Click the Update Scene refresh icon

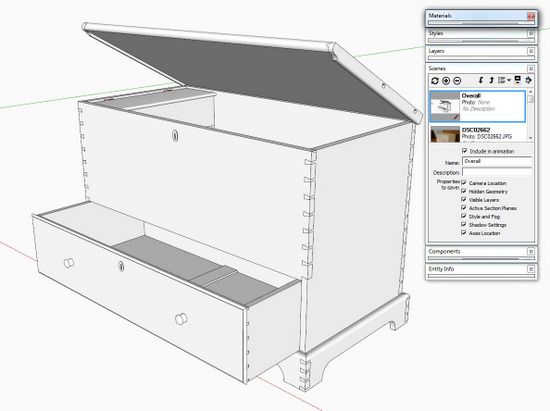point(435,81)
